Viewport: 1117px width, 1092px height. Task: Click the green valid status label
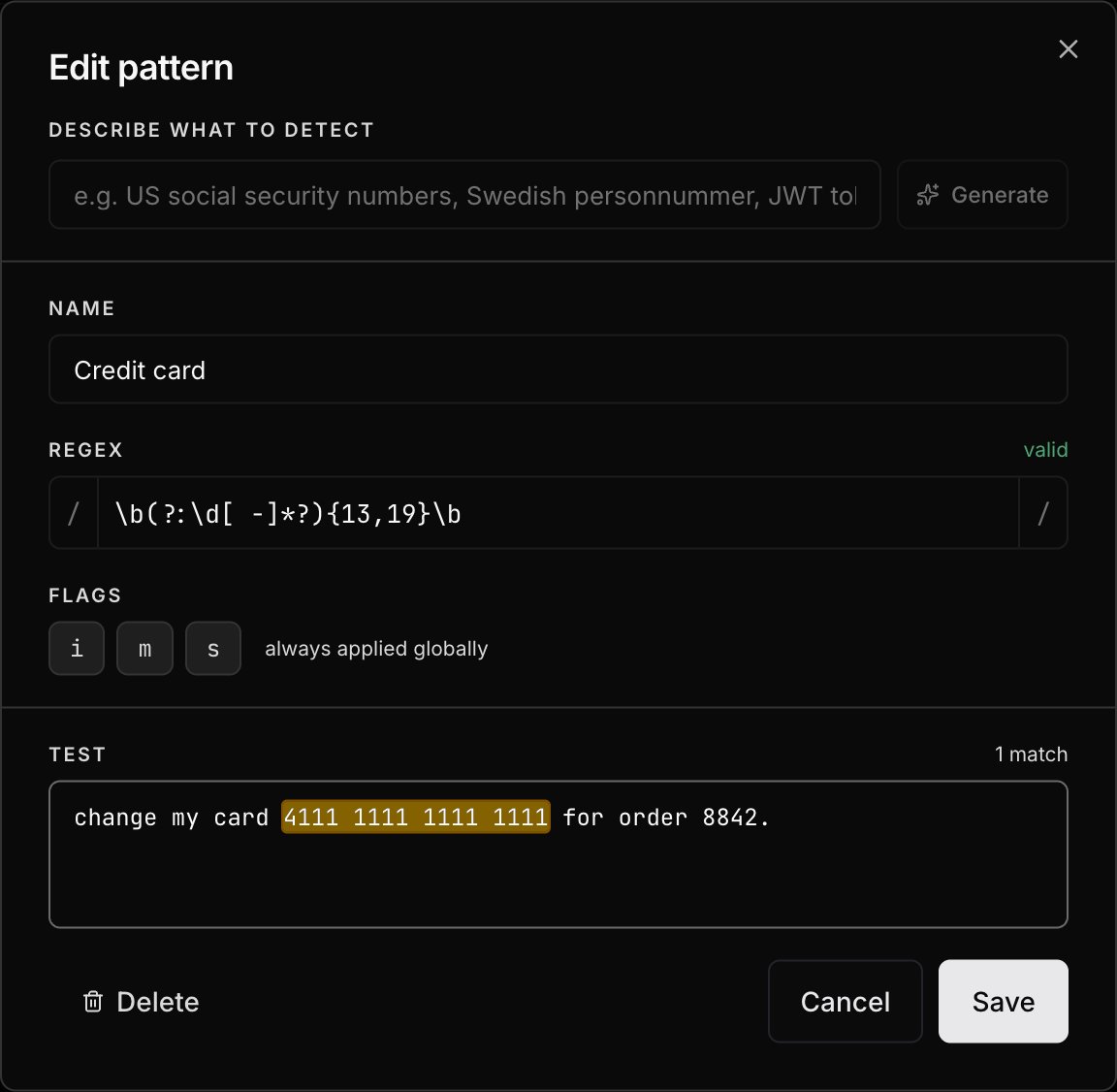1045,449
